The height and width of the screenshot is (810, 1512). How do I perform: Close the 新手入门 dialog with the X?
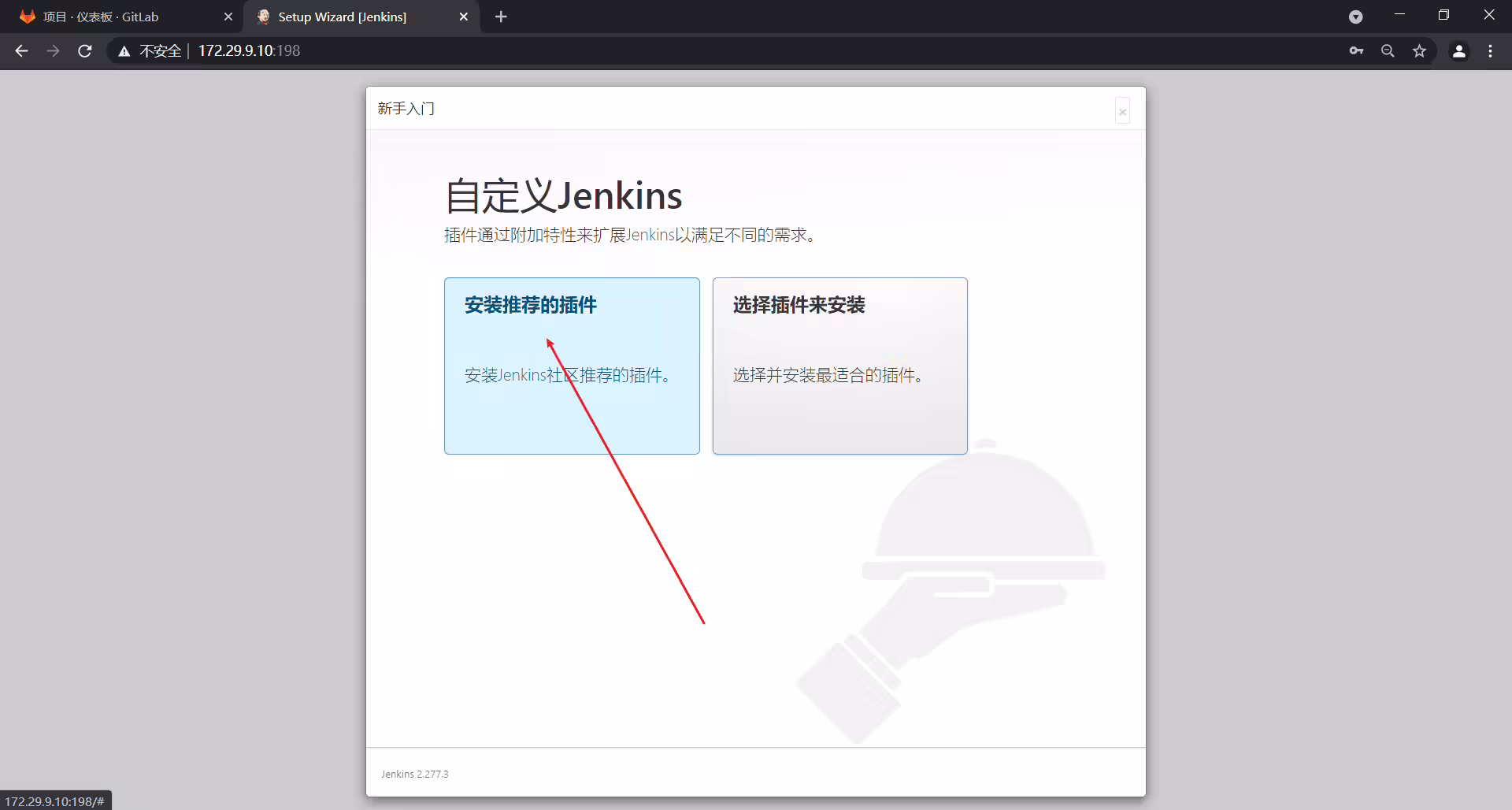click(1123, 111)
